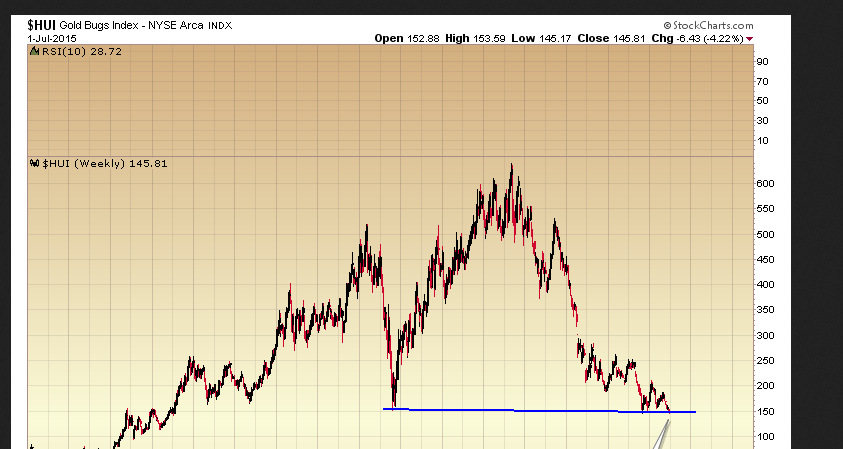The height and width of the screenshot is (449, 843).
Task: Click RSI axis label 10
Action: pyautogui.click(x=762, y=141)
